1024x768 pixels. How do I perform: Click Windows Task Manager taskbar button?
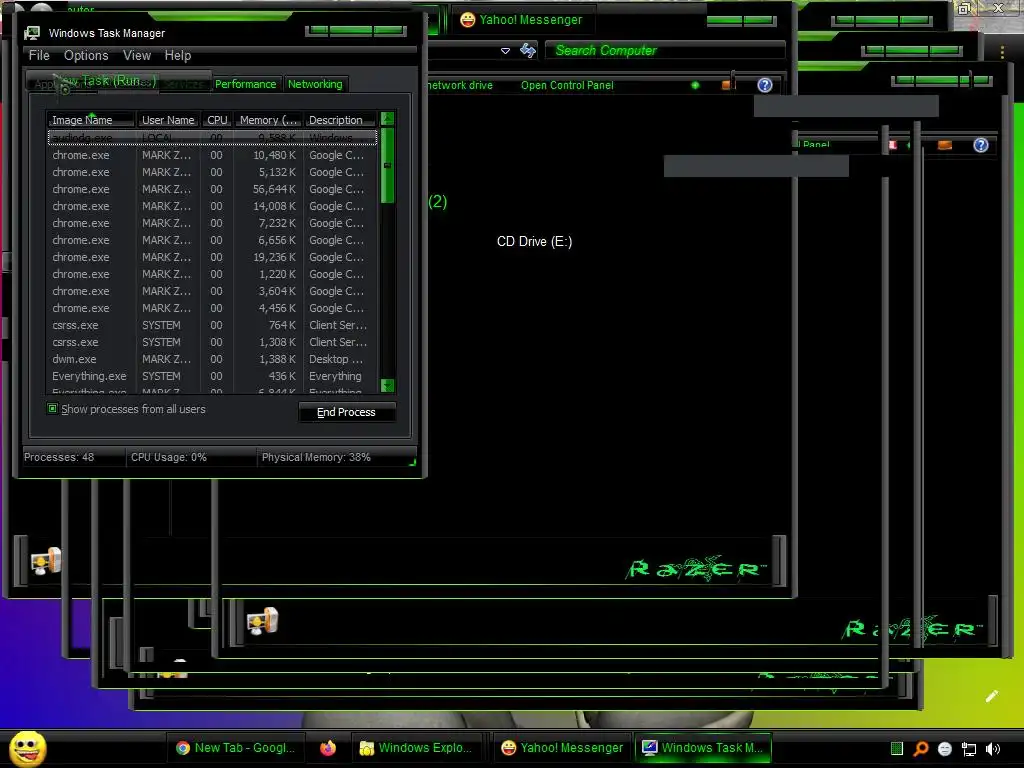[703, 748]
